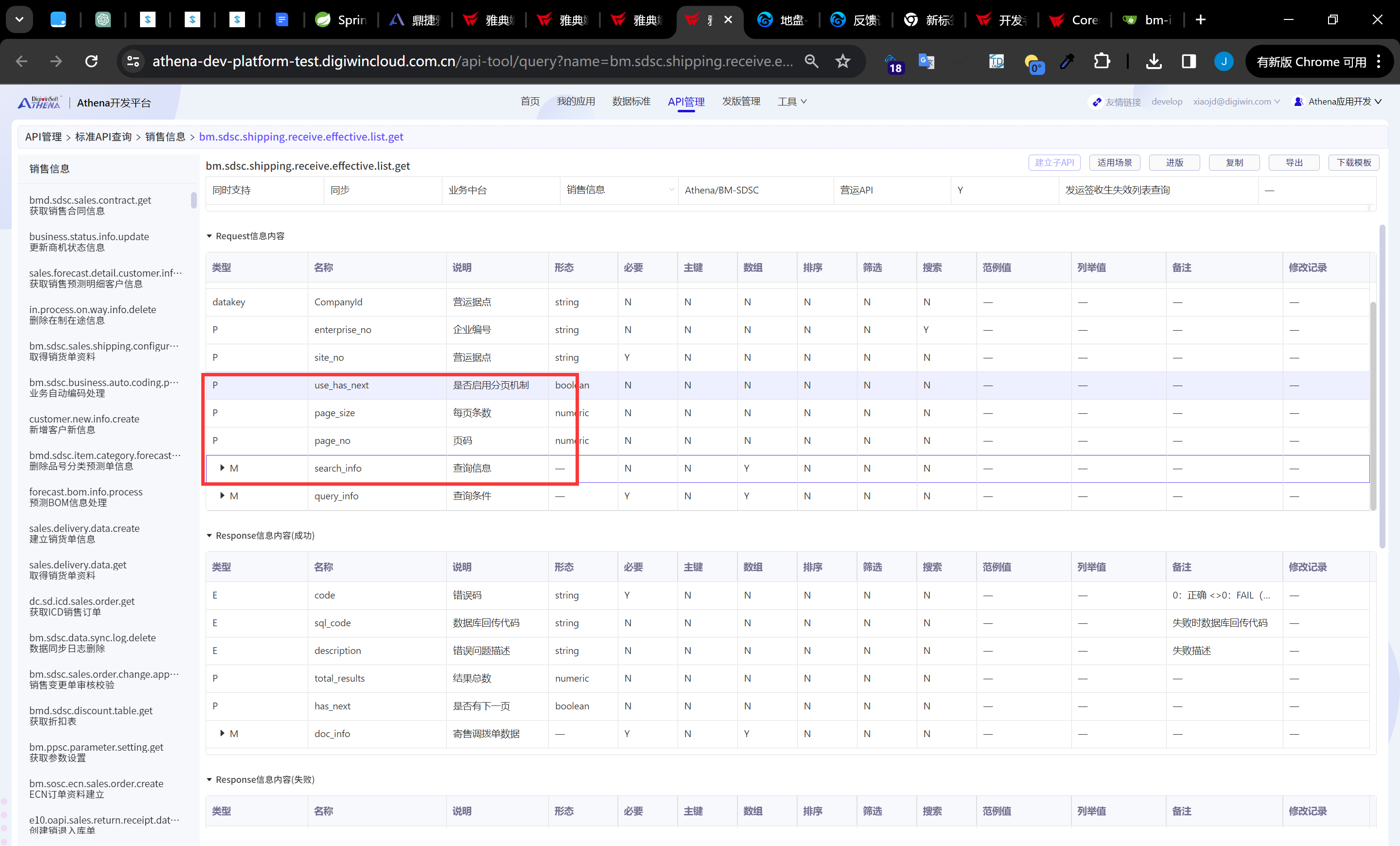Open the Chrome profile avatar J
The width and height of the screenshot is (1400, 846).
click(1223, 61)
